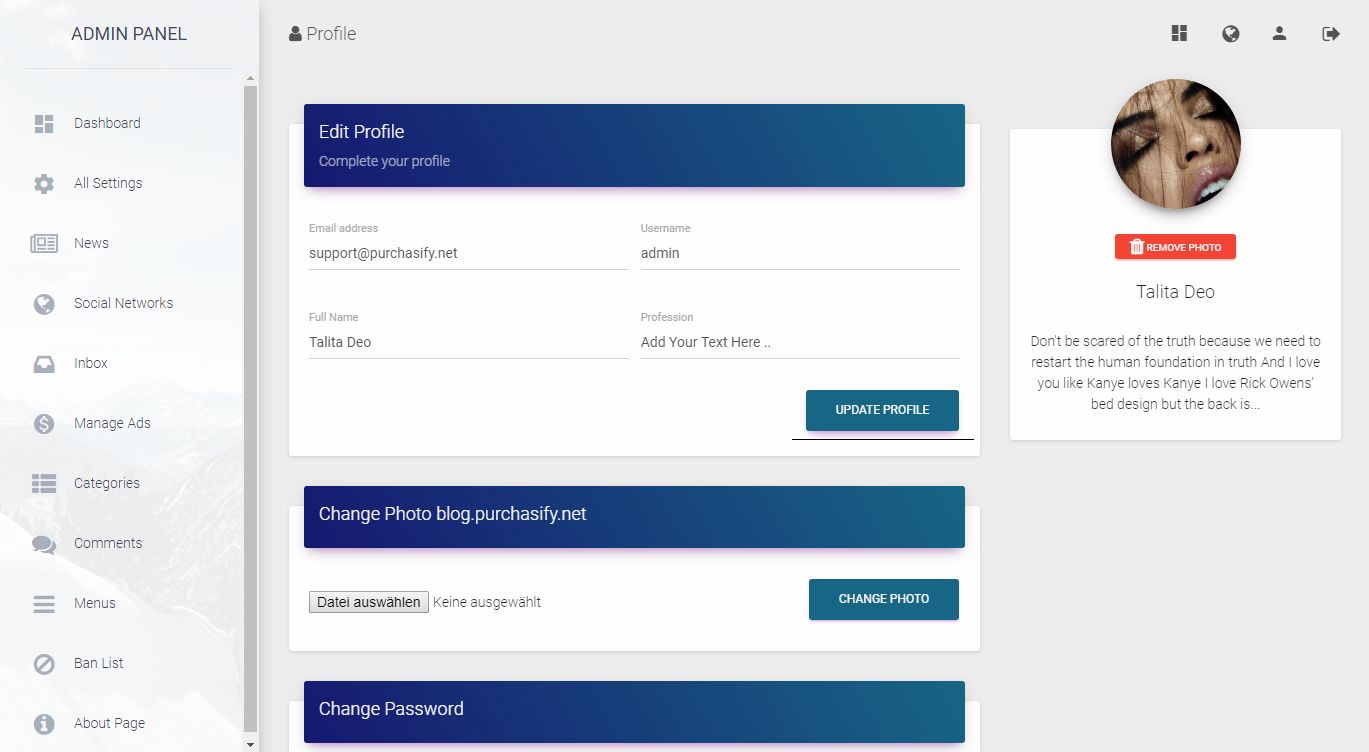The image size is (1369, 752).
Task: Click the sidebar scrollbar down arrow
Action: [250, 744]
